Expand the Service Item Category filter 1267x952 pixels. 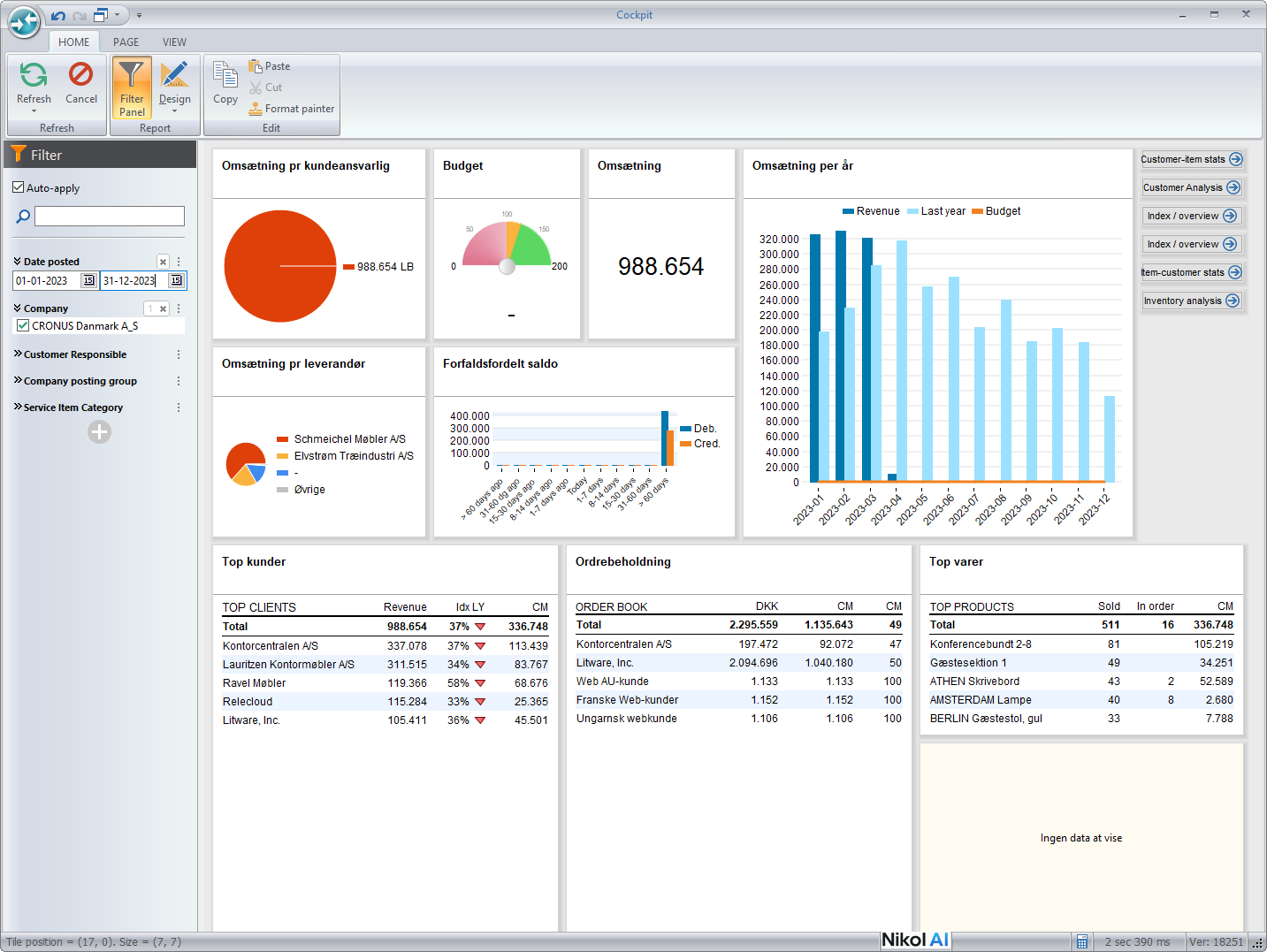(18, 407)
